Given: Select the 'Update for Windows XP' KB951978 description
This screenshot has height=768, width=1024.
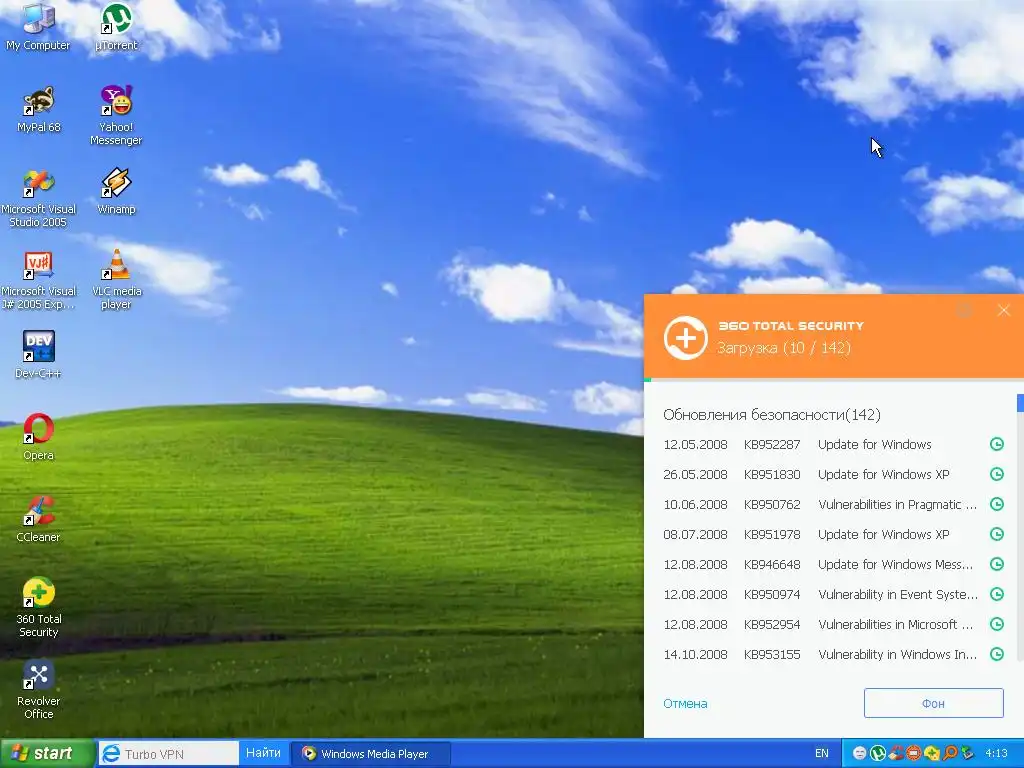Looking at the screenshot, I should [x=884, y=534].
